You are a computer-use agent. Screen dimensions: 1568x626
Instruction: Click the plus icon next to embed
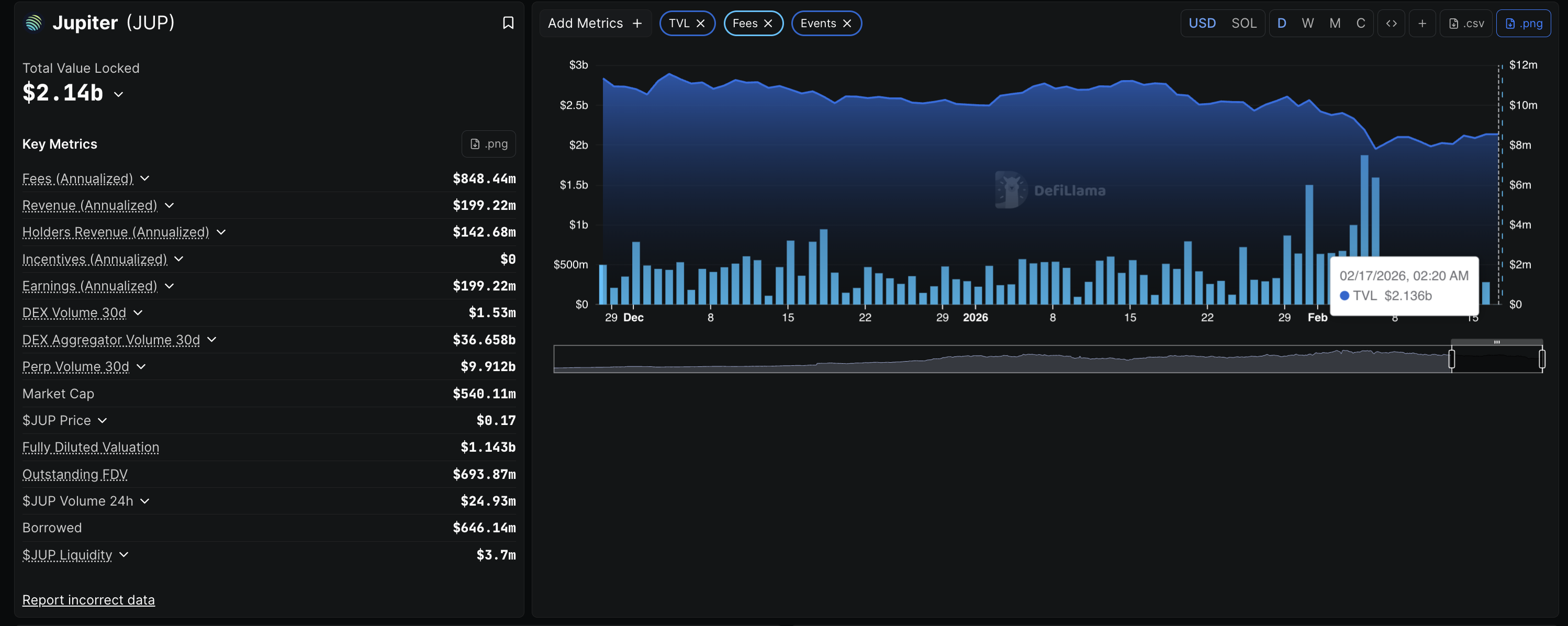pyautogui.click(x=1422, y=23)
